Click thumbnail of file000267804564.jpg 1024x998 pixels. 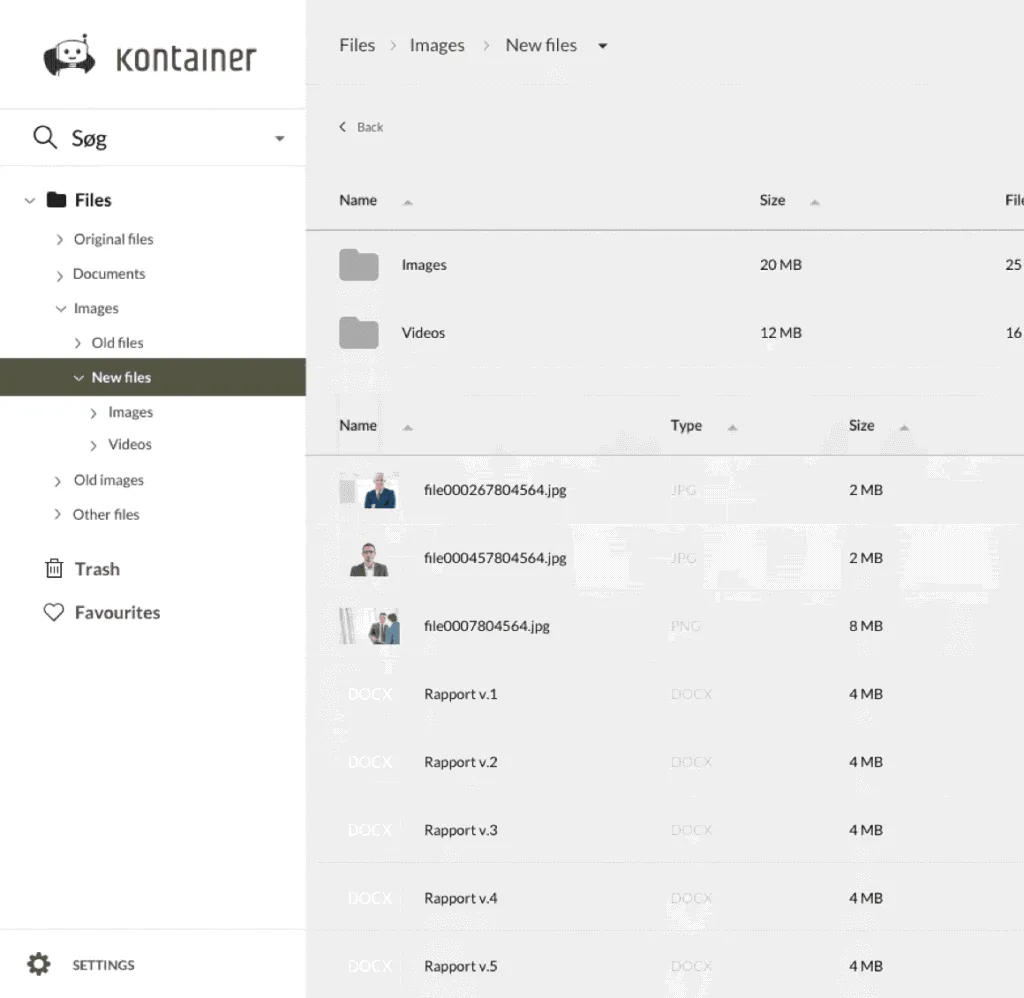pyautogui.click(x=369, y=491)
